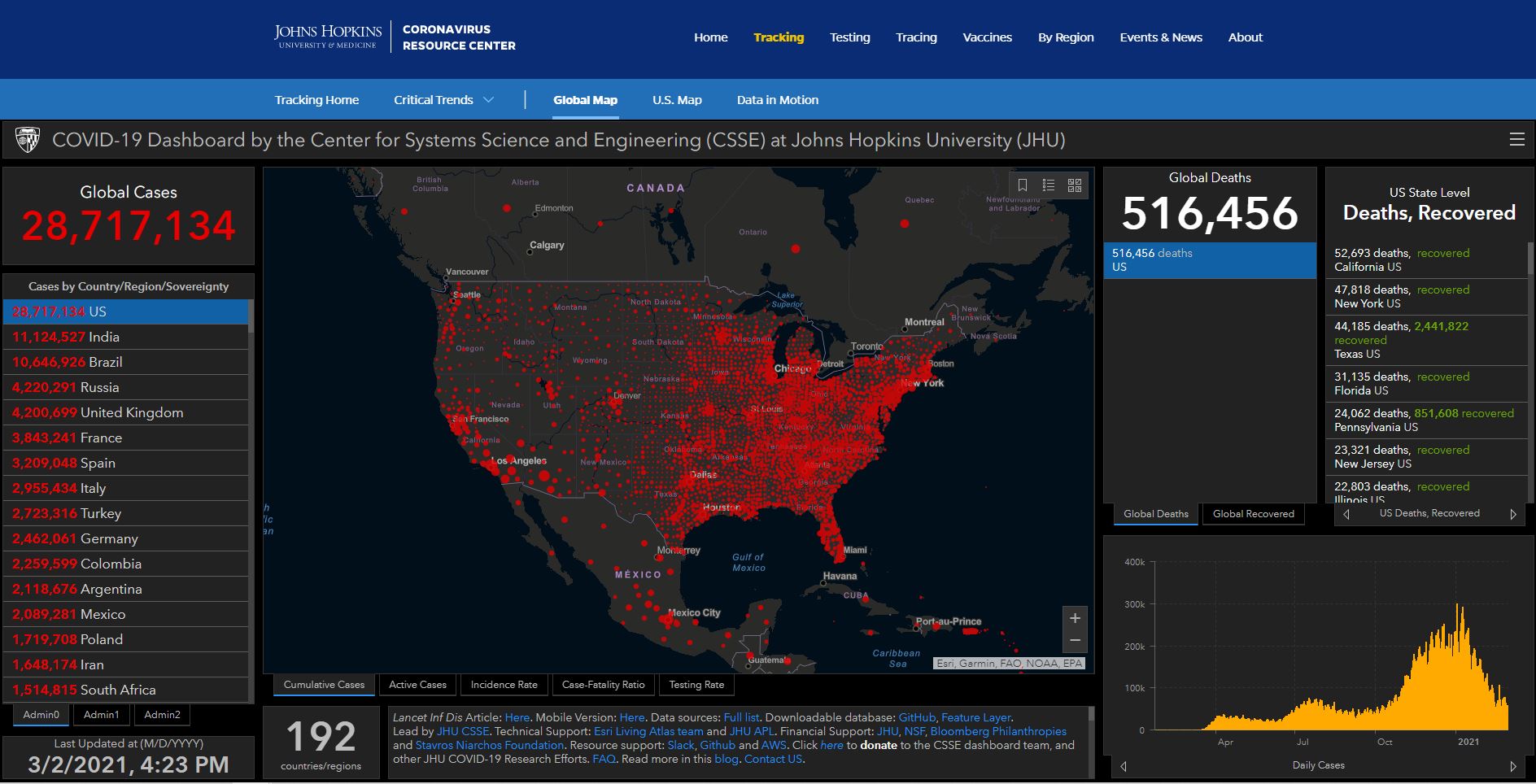
Task: Open the Home menu item
Action: pos(710,37)
